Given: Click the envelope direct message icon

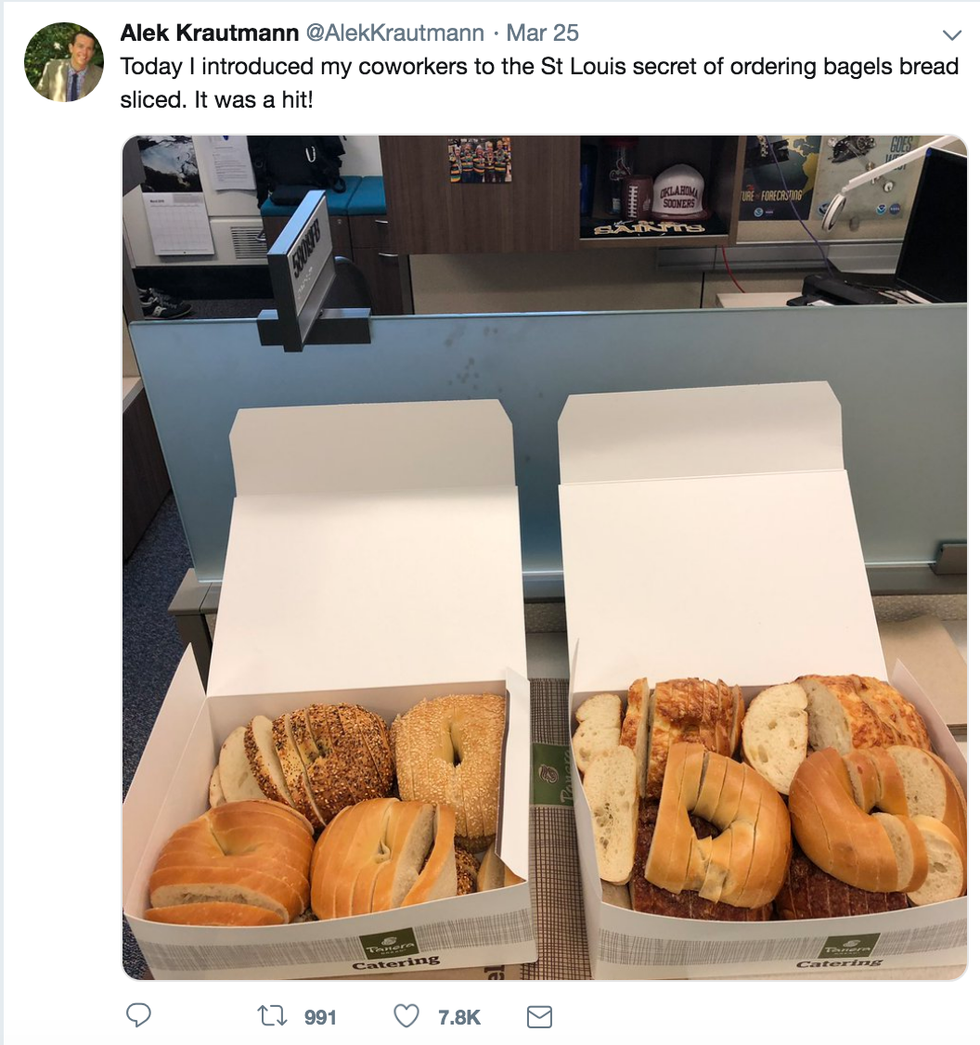Looking at the screenshot, I should point(539,1016).
